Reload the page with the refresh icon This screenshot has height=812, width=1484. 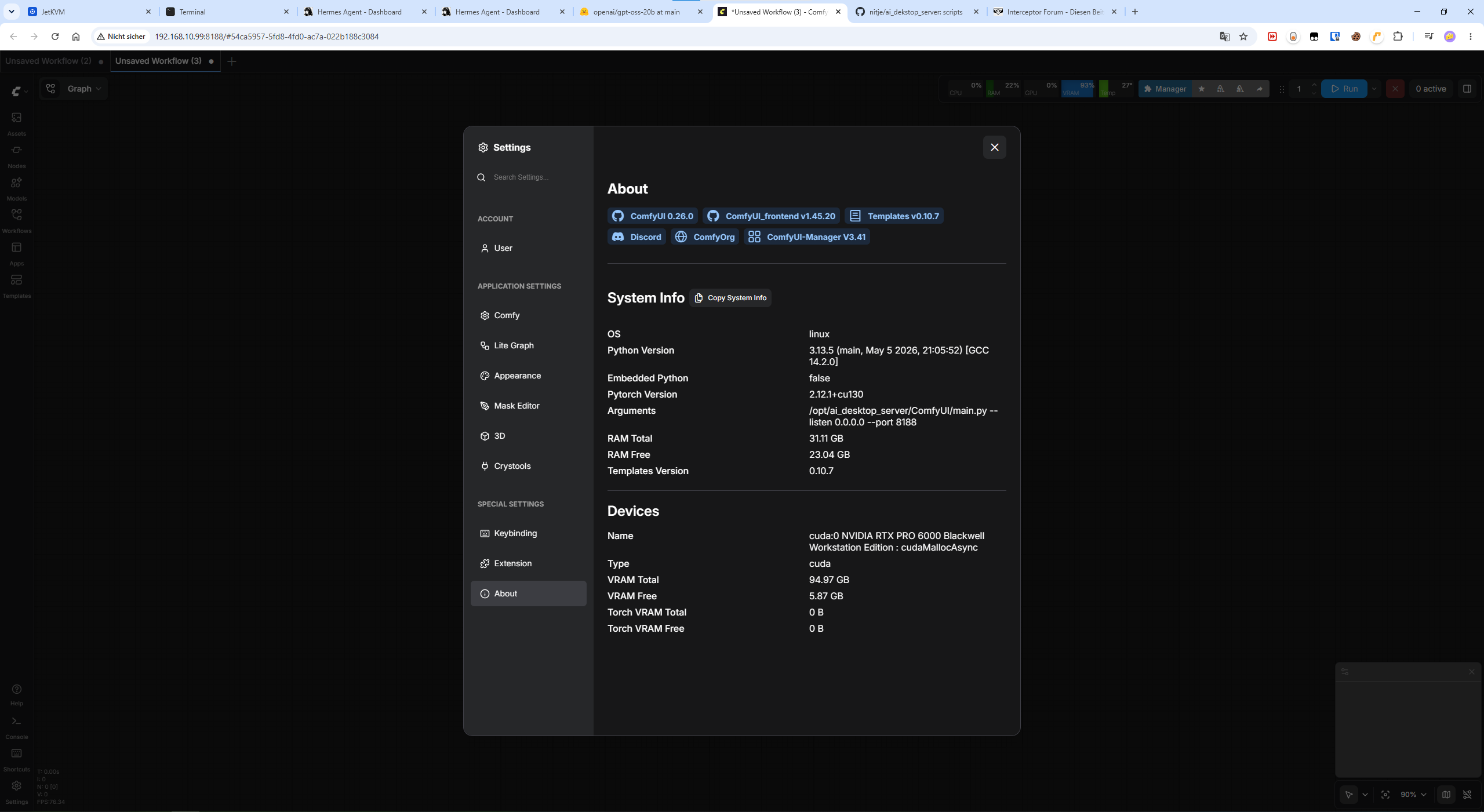(x=55, y=37)
